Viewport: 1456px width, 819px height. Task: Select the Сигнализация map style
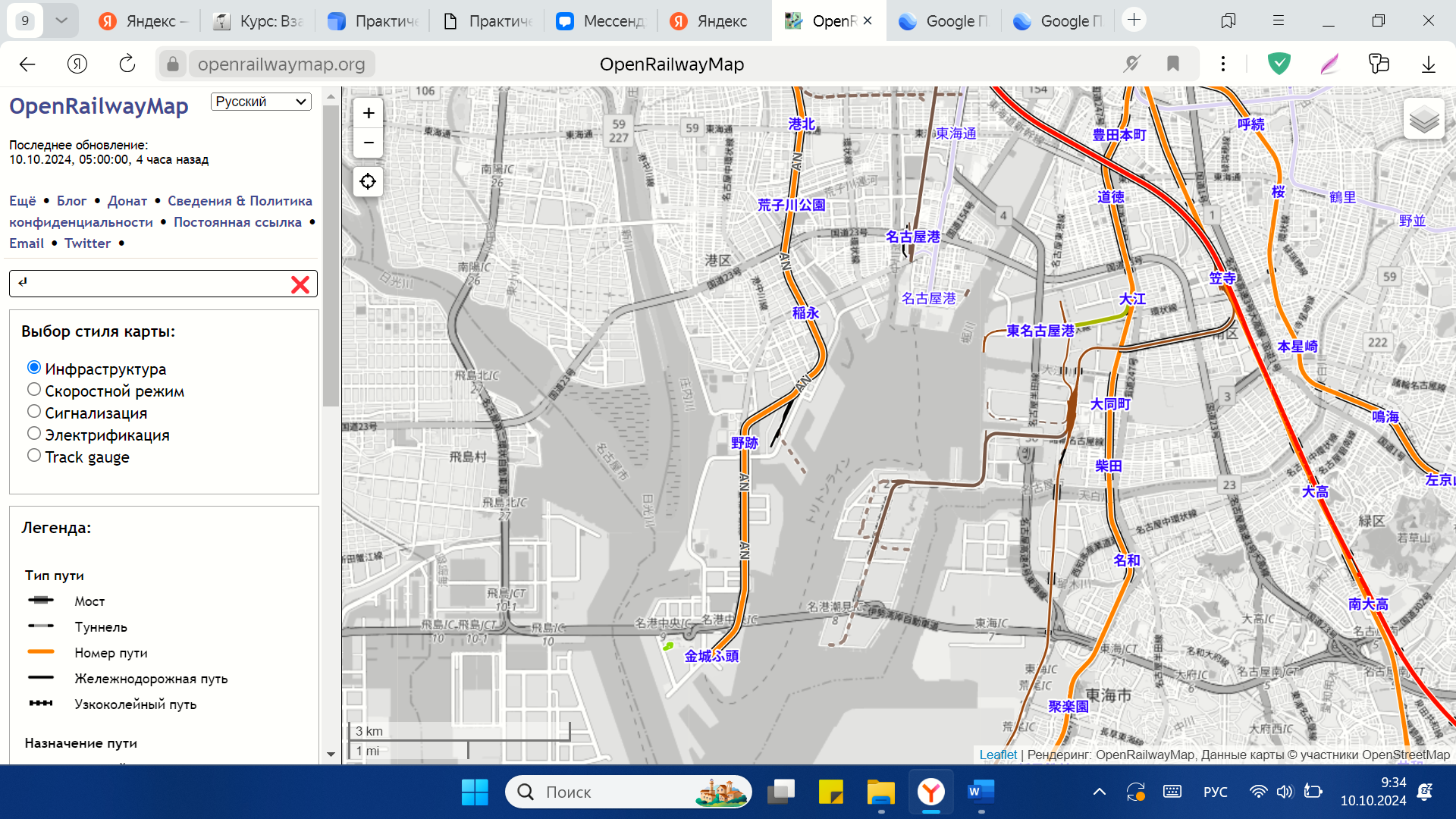point(34,412)
